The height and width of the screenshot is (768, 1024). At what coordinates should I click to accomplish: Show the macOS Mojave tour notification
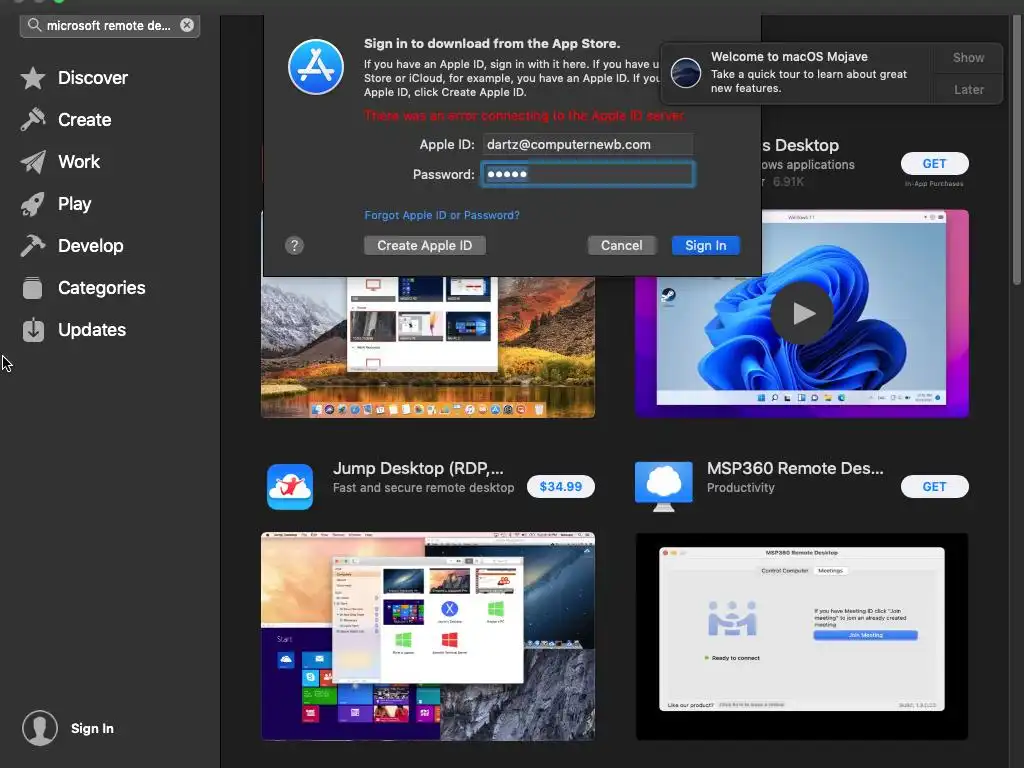968,58
